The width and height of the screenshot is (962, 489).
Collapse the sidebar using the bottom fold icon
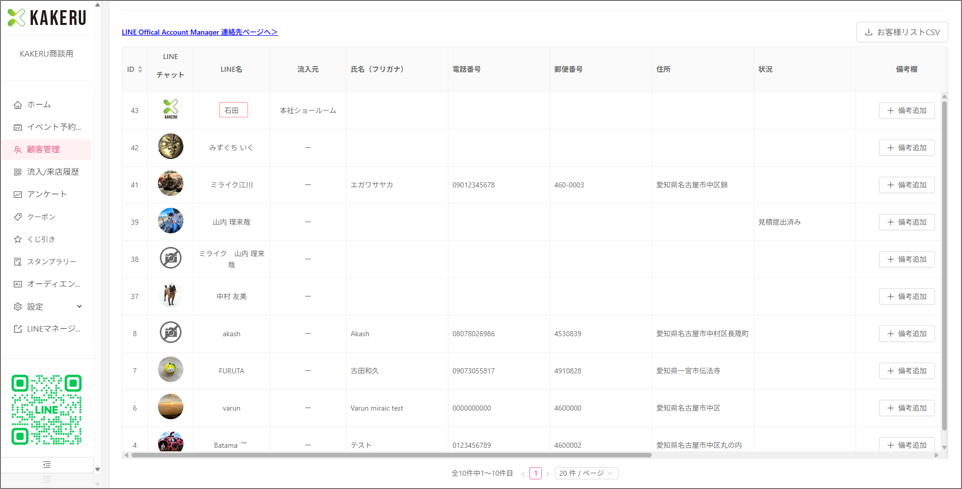pos(47,465)
